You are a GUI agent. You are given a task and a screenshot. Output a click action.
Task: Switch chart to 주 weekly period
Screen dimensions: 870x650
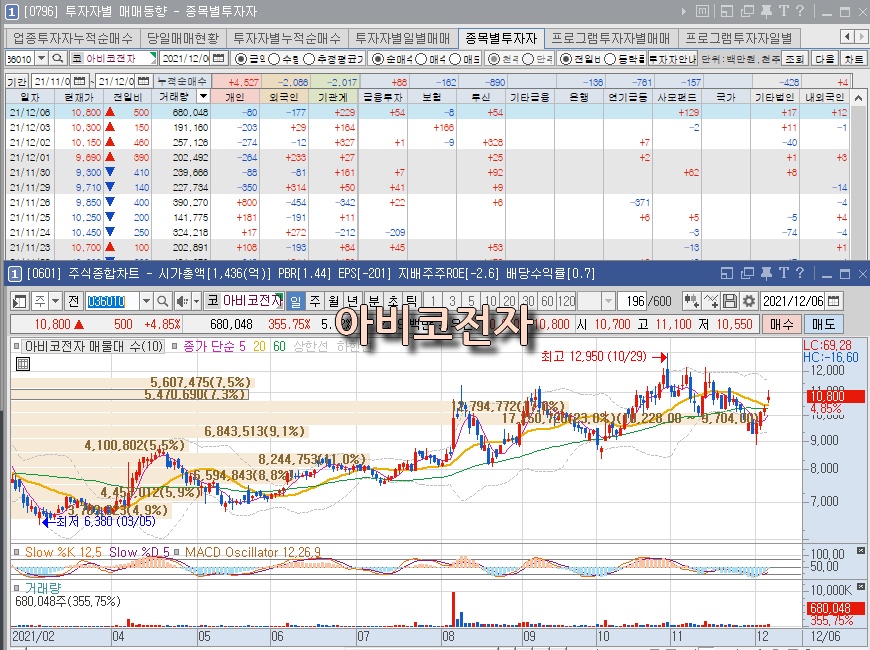pos(315,301)
